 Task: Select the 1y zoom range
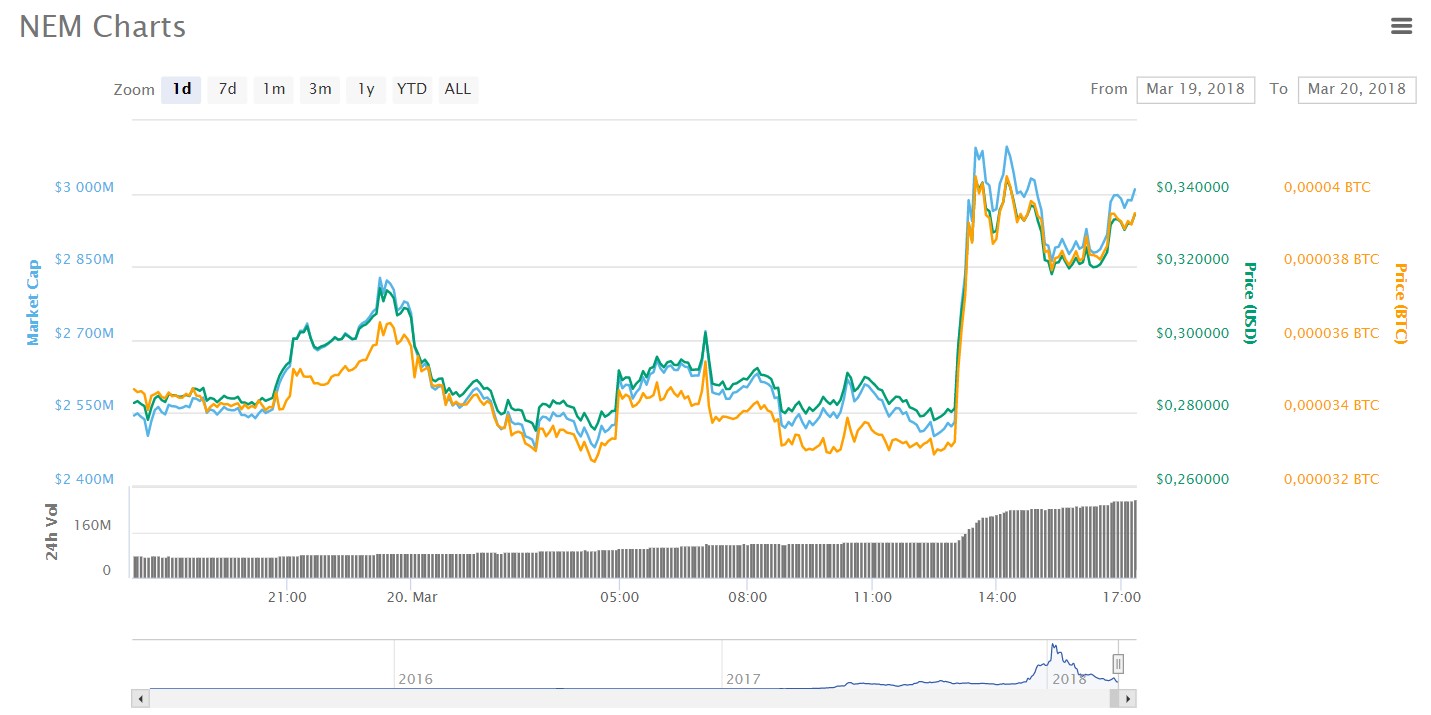pyautogui.click(x=366, y=89)
